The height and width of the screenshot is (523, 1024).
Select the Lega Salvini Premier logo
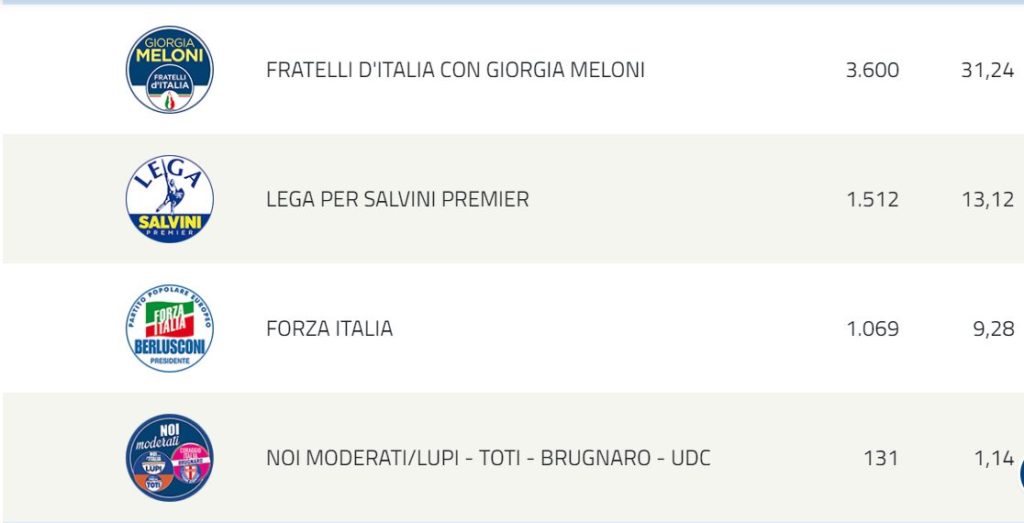pos(169,199)
